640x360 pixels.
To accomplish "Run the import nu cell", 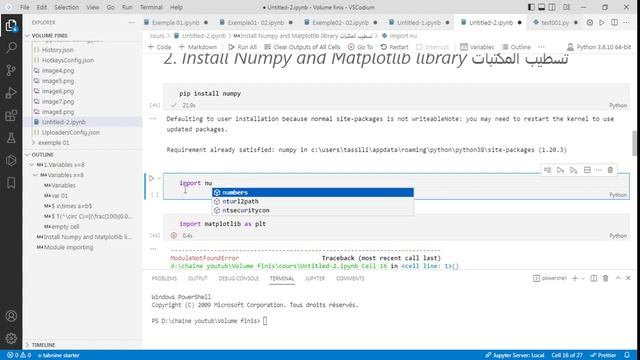I will (151, 178).
